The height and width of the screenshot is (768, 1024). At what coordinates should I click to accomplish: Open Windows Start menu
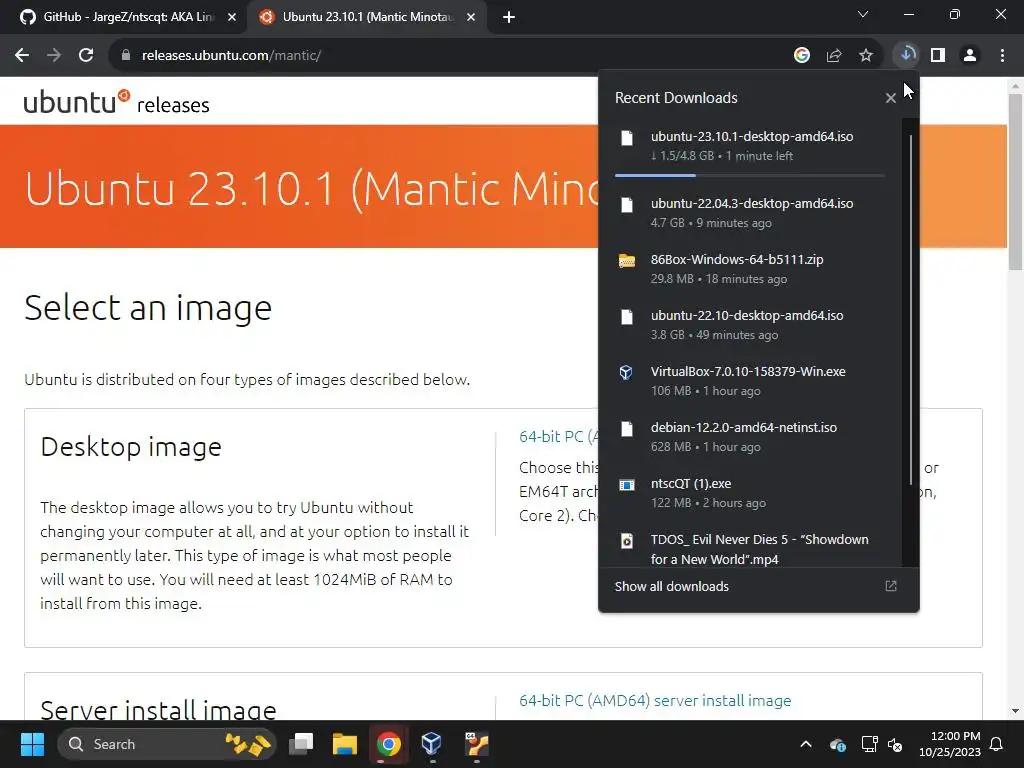pyautogui.click(x=32, y=744)
